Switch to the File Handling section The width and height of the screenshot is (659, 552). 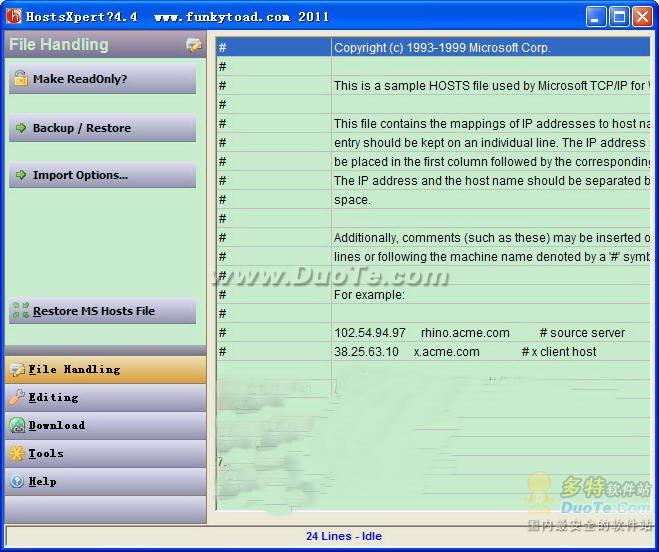[x=105, y=370]
